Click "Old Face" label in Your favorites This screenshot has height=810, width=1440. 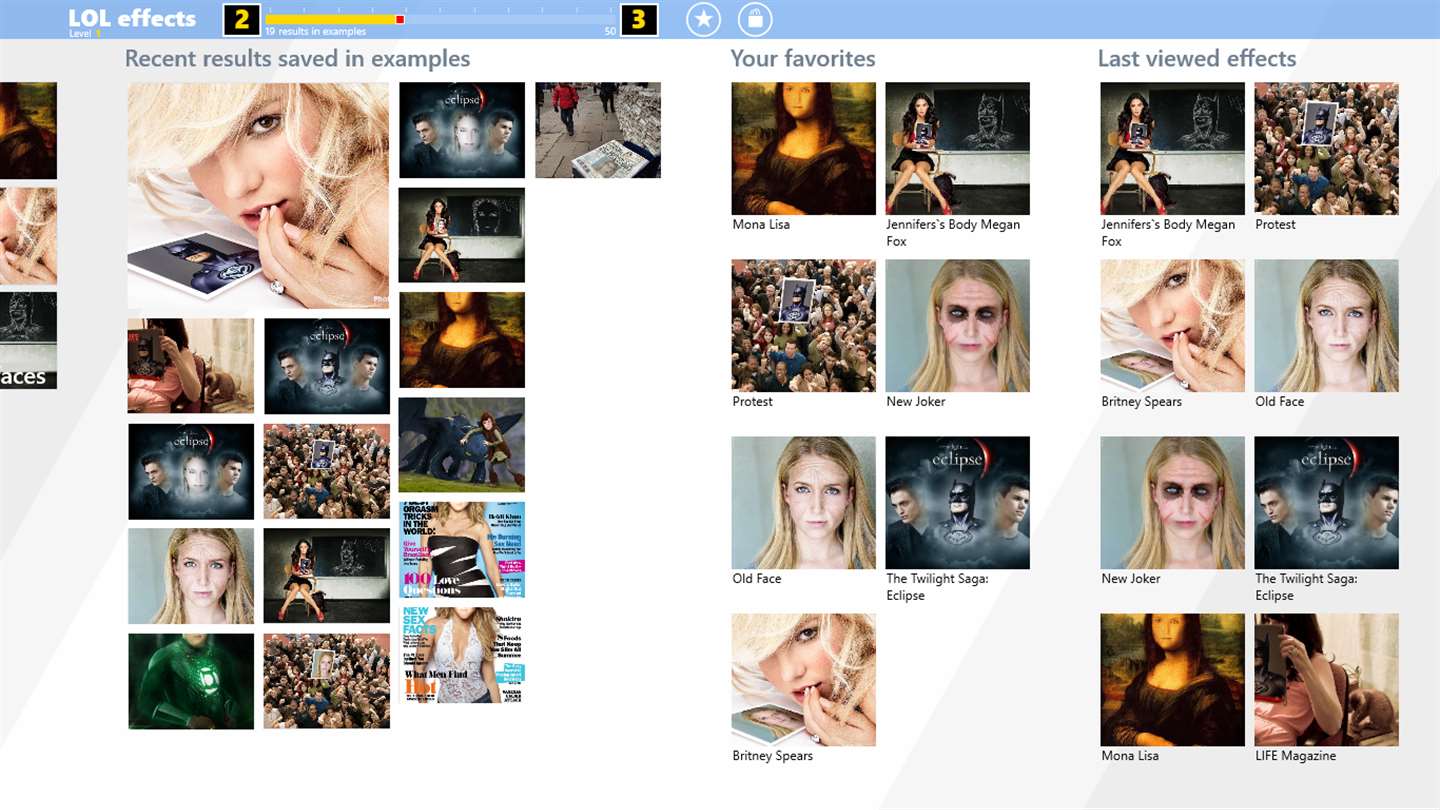tap(757, 579)
